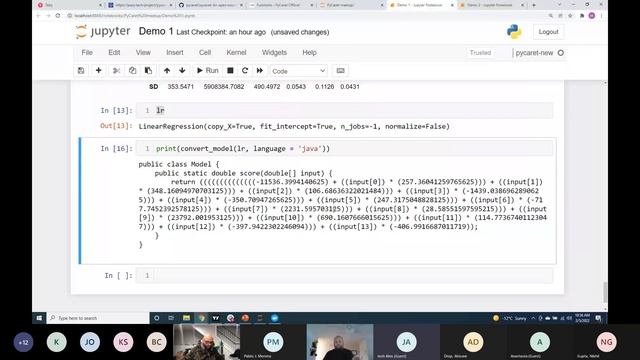Move selected cell down with the arrow
The height and width of the screenshot is (360, 640).
[182, 71]
